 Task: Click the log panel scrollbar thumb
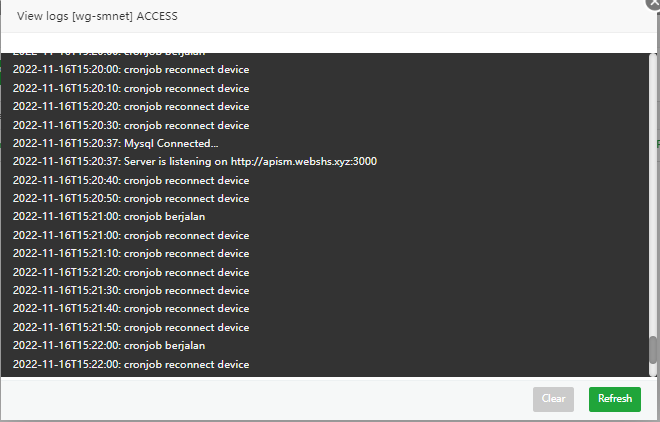[x=653, y=351]
